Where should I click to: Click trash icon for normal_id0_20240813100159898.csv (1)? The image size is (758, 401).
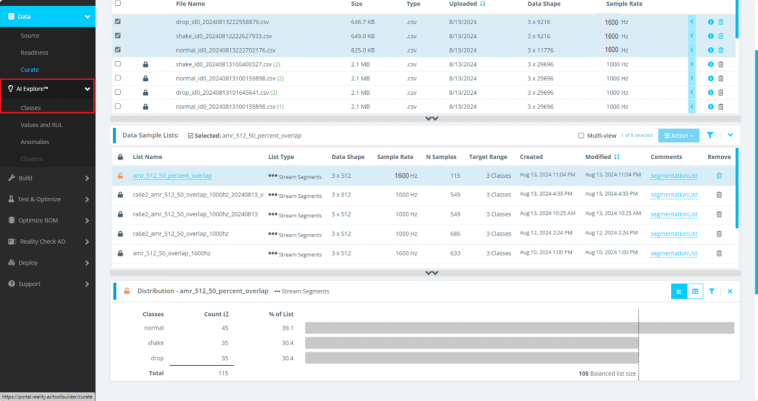pyautogui.click(x=720, y=106)
